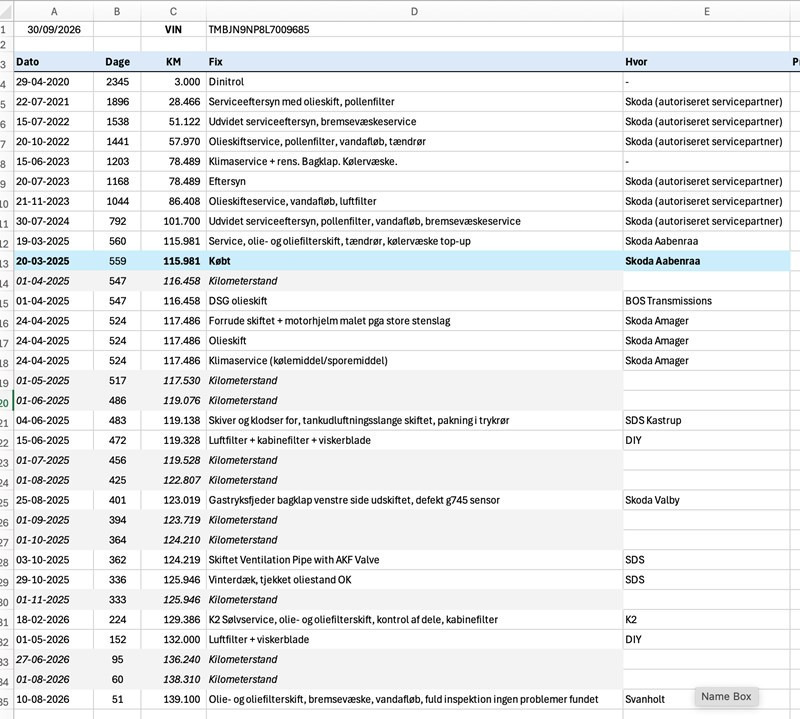Click "DIY" in the 15-06-2025 row
Image resolution: width=800 pixels, height=719 pixels.
(707, 440)
